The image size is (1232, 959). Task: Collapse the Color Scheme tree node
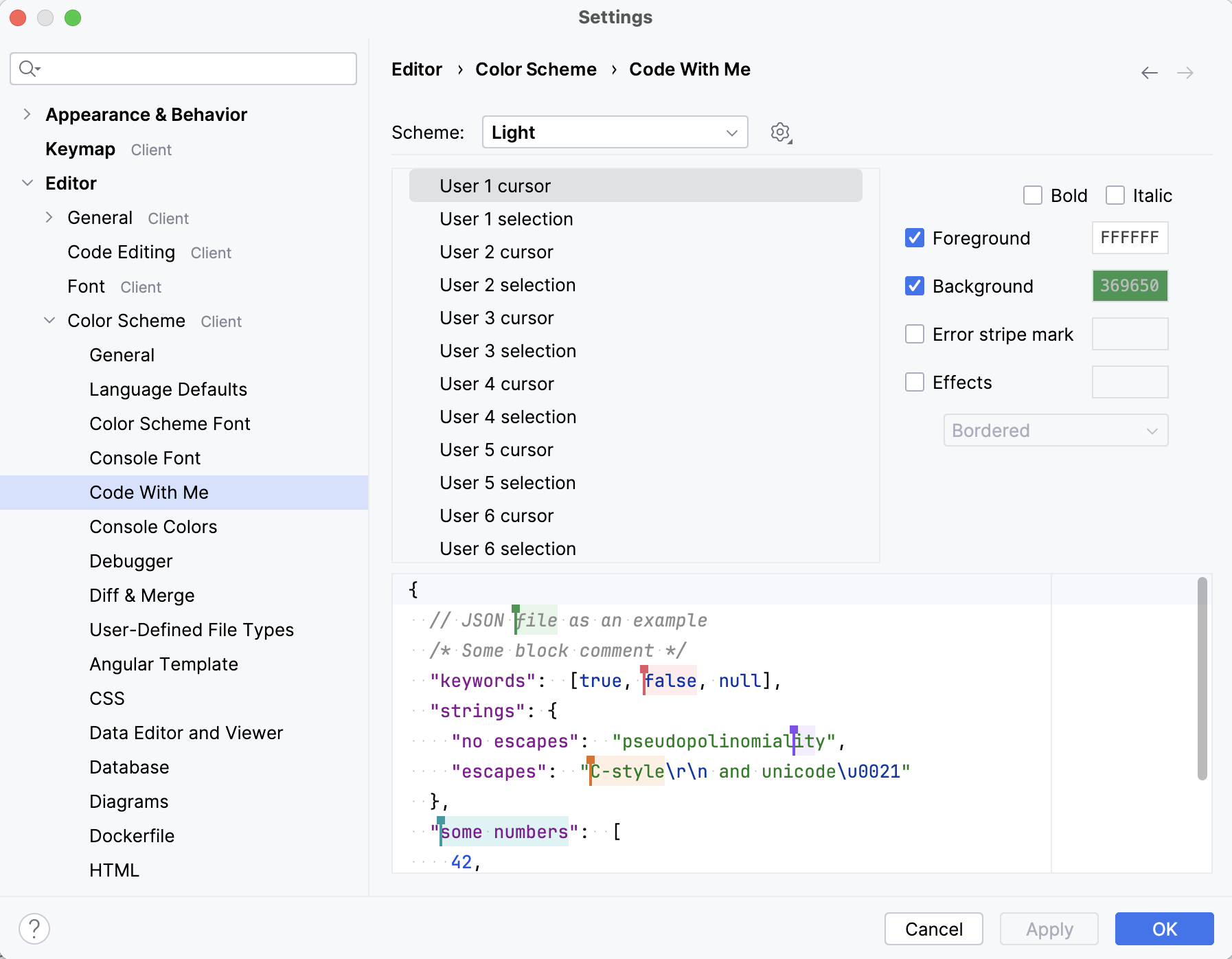[49, 320]
